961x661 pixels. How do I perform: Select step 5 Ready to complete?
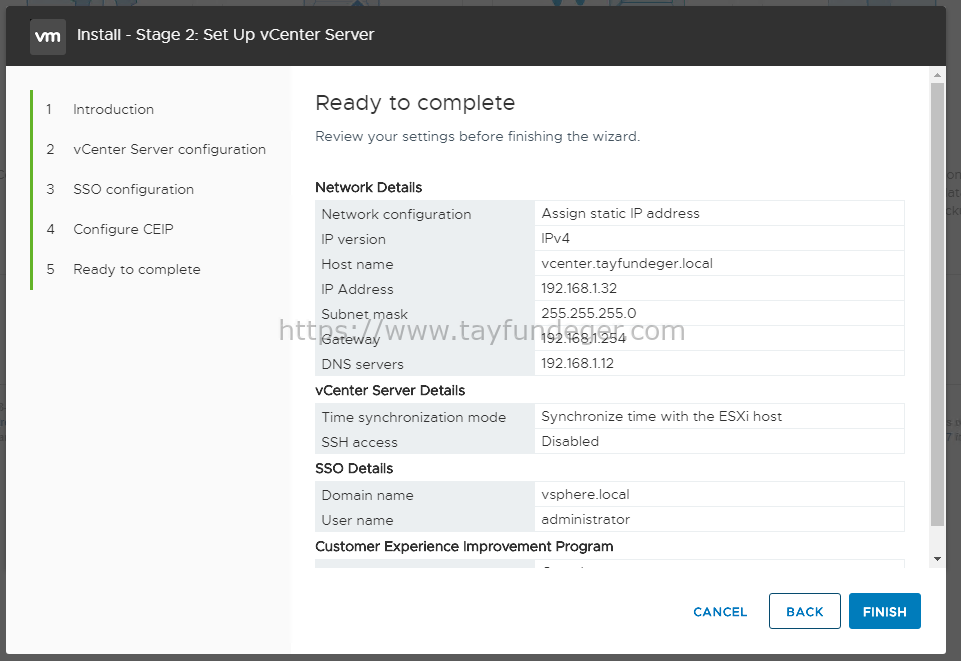click(137, 270)
